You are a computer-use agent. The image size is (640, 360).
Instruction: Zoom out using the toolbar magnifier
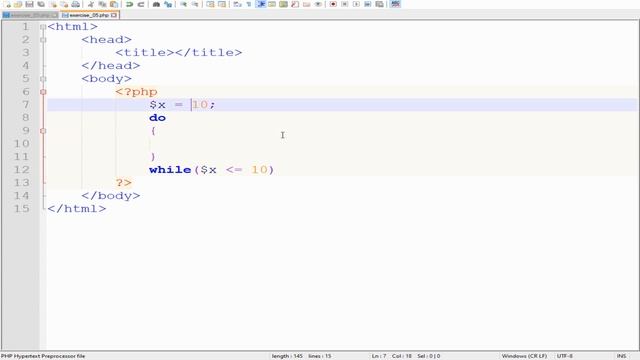(195, 4)
